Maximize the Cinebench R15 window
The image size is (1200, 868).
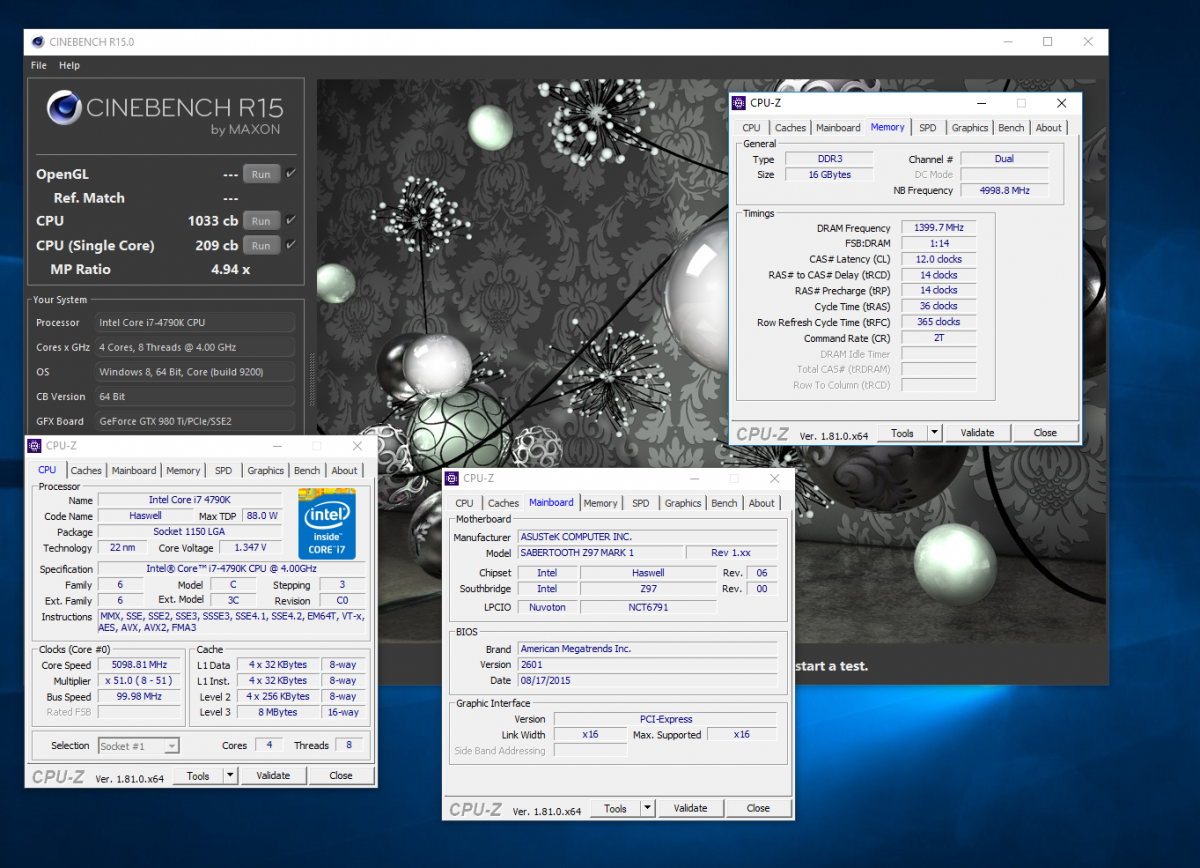(1047, 42)
